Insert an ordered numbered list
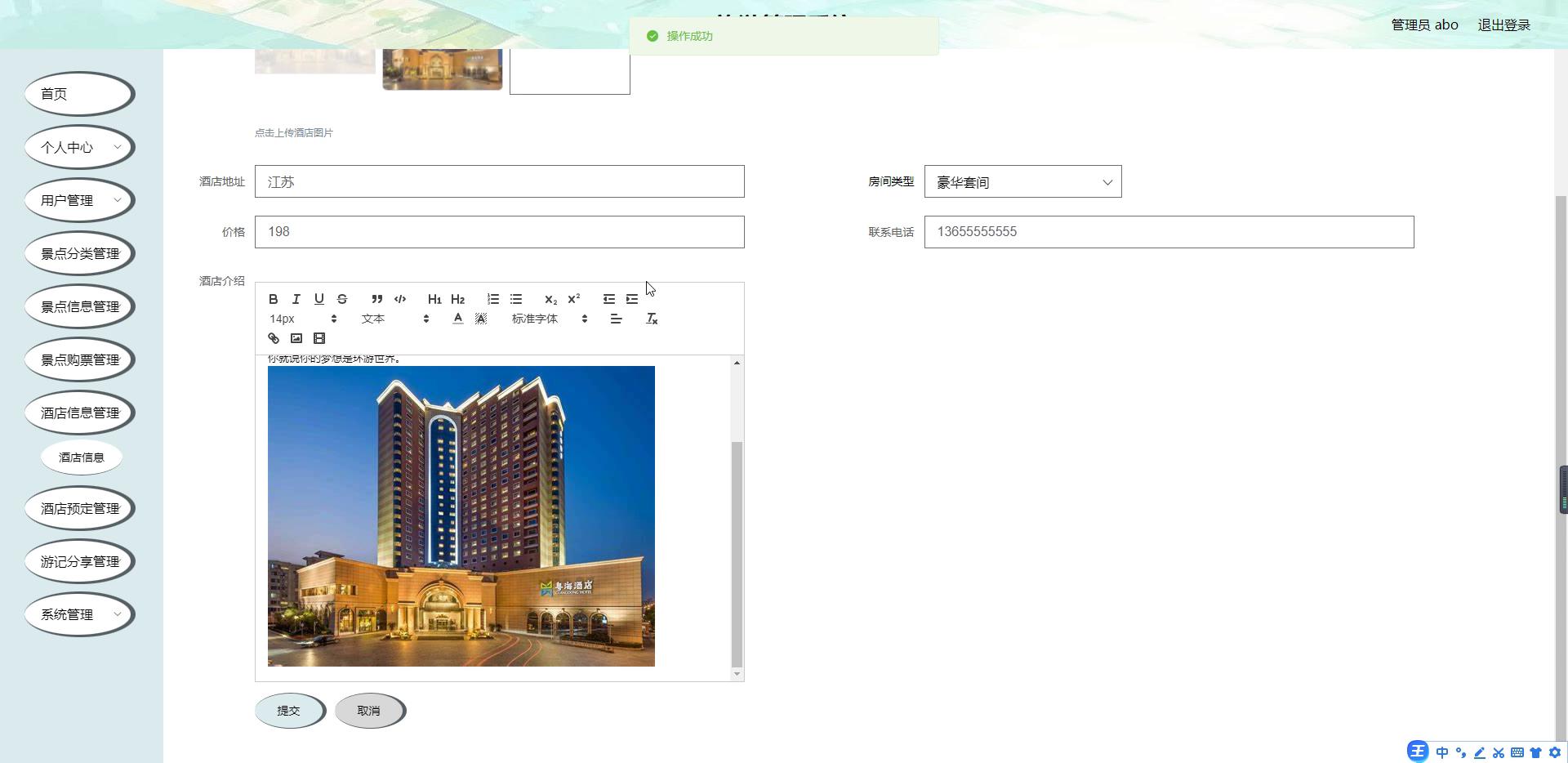 pyautogui.click(x=493, y=299)
